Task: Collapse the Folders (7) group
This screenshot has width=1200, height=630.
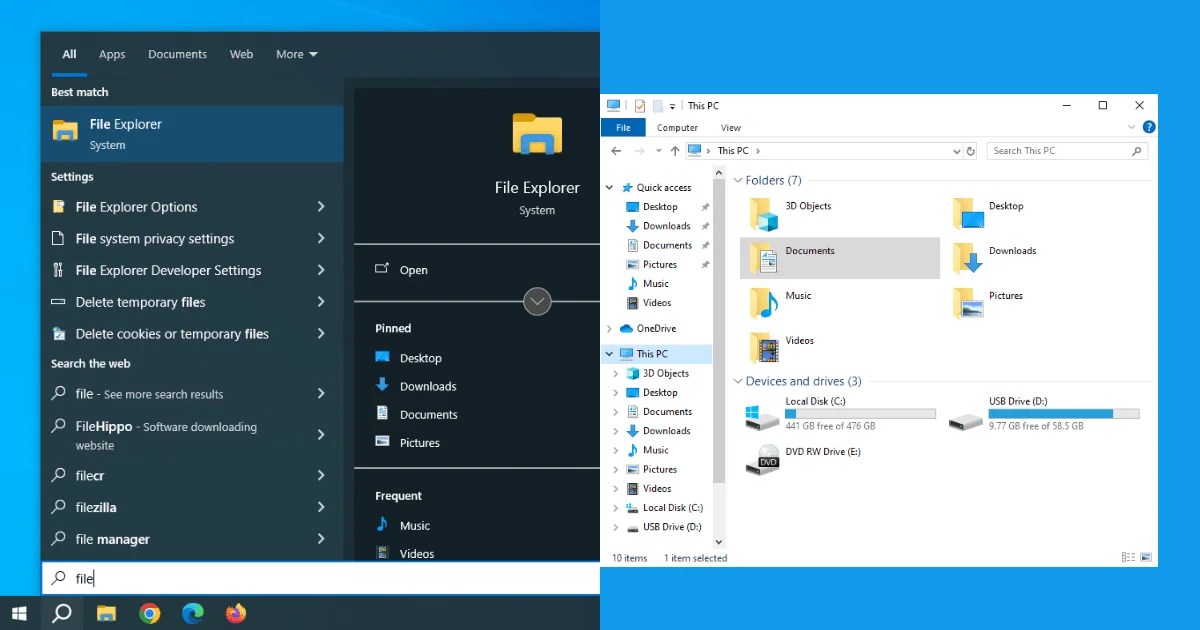Action: point(738,181)
